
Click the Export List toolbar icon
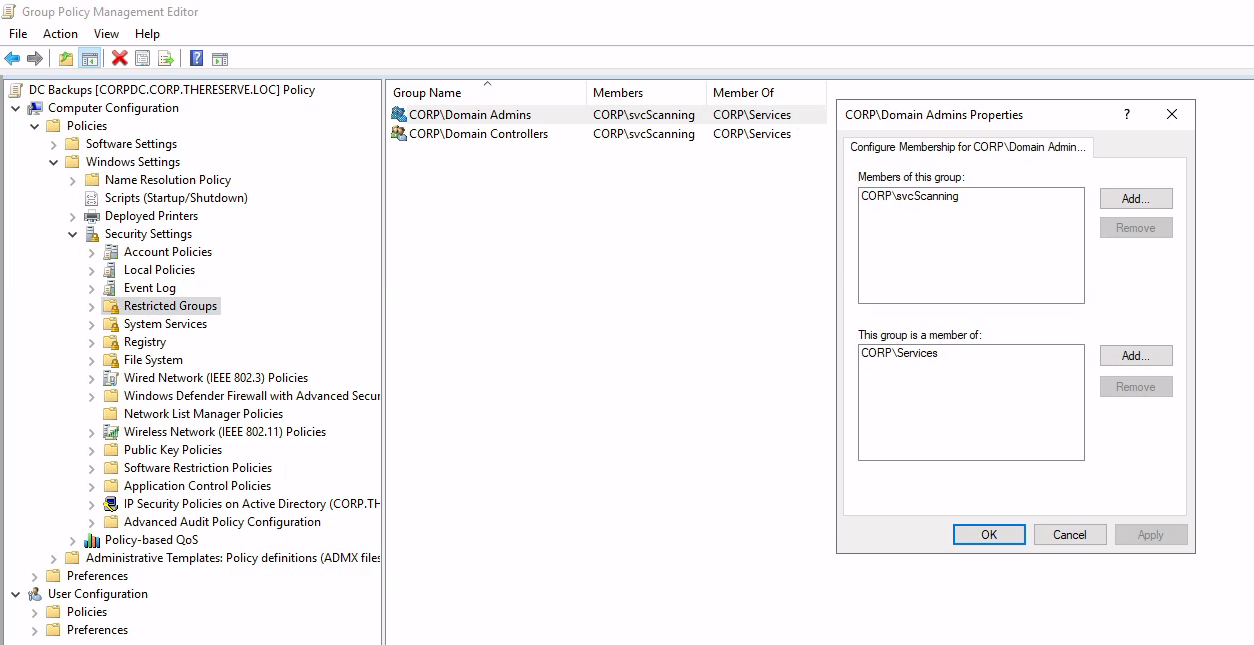166,59
